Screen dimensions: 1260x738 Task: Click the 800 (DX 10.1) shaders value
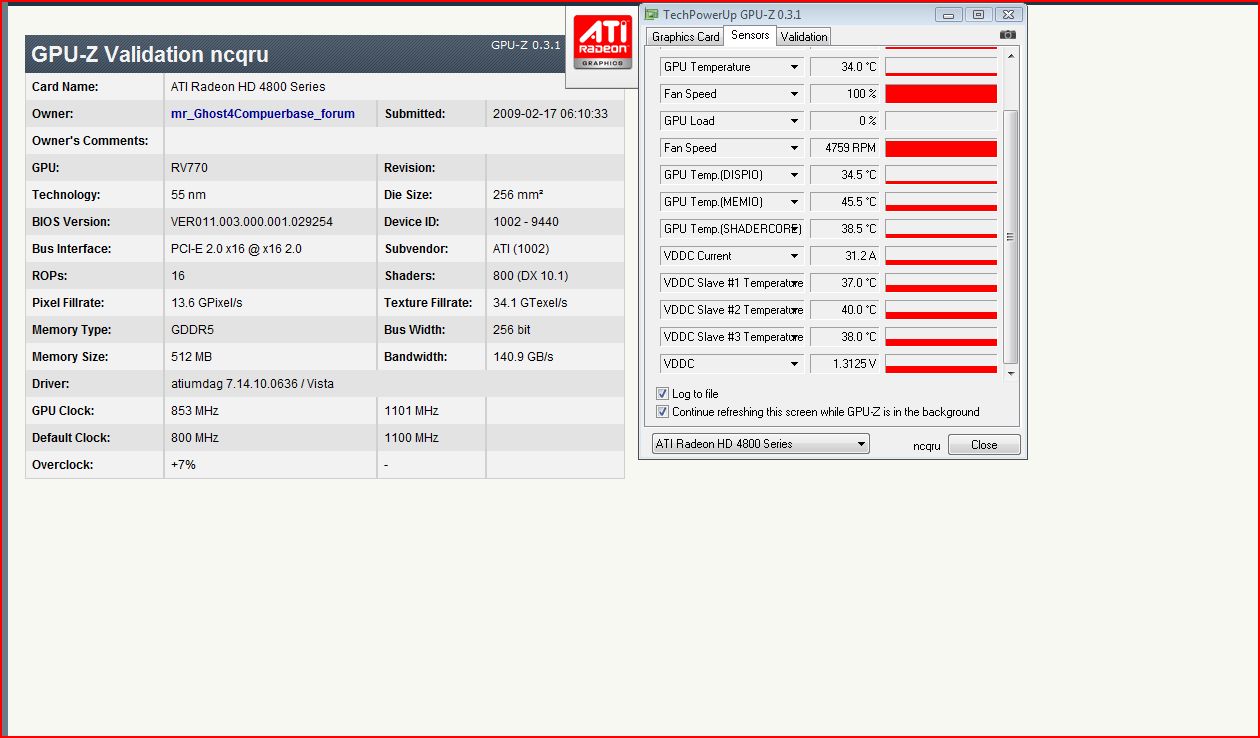(x=530, y=276)
